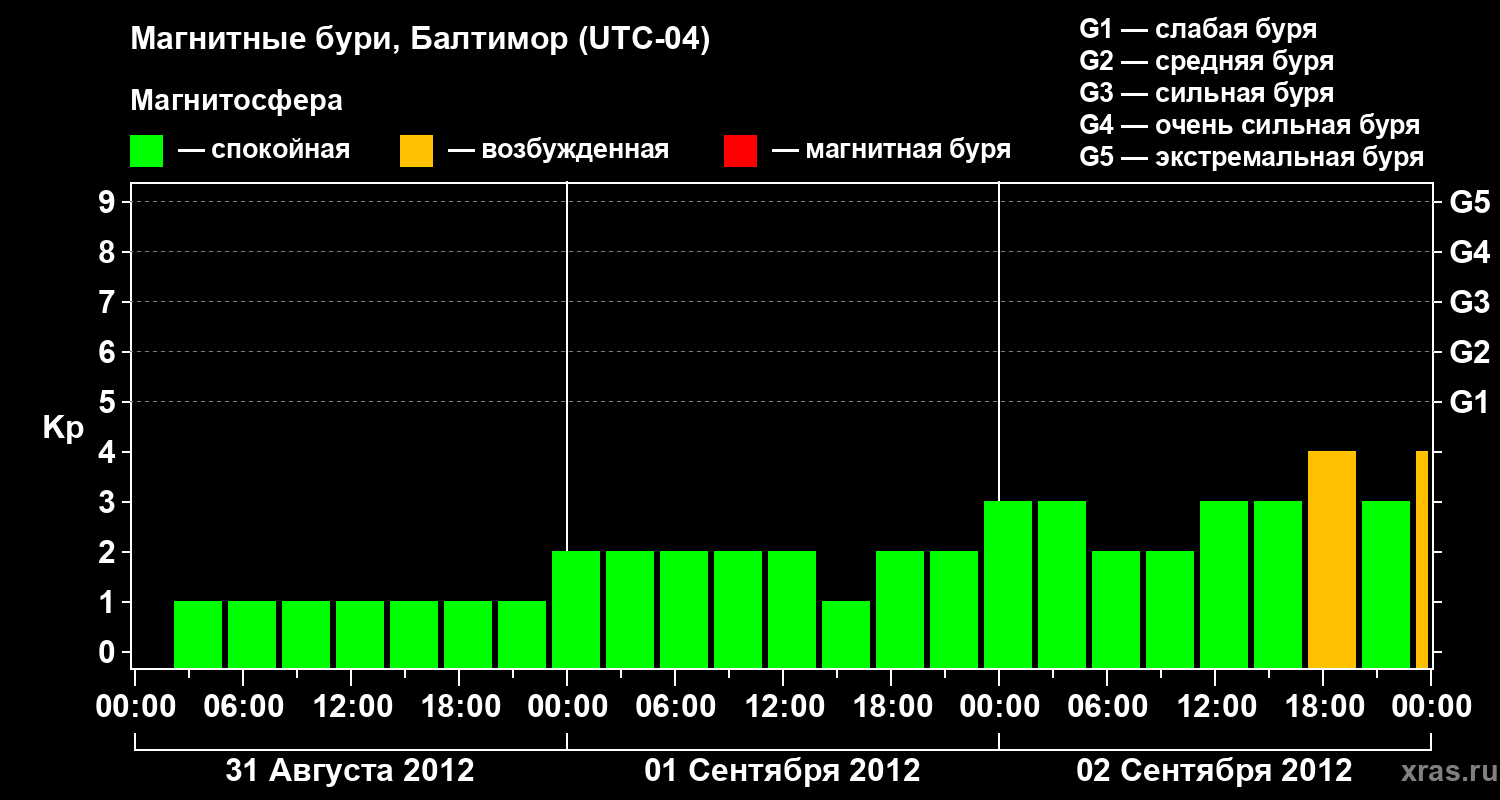Click the '— спокойная' legend label
The width and height of the screenshot is (1500, 800).
click(x=264, y=151)
